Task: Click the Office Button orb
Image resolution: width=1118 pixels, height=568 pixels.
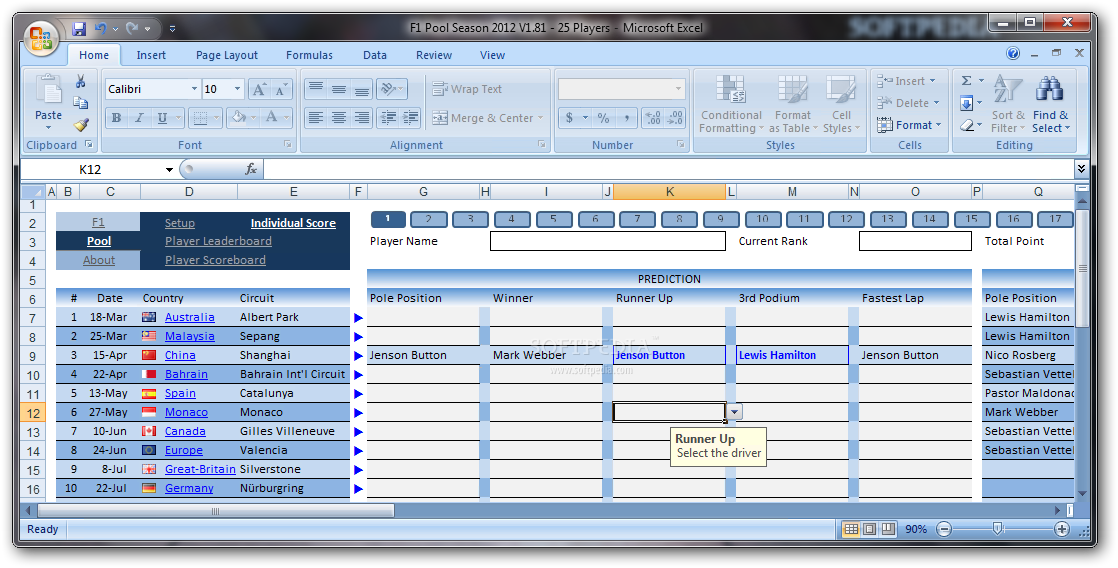Action: point(41,38)
